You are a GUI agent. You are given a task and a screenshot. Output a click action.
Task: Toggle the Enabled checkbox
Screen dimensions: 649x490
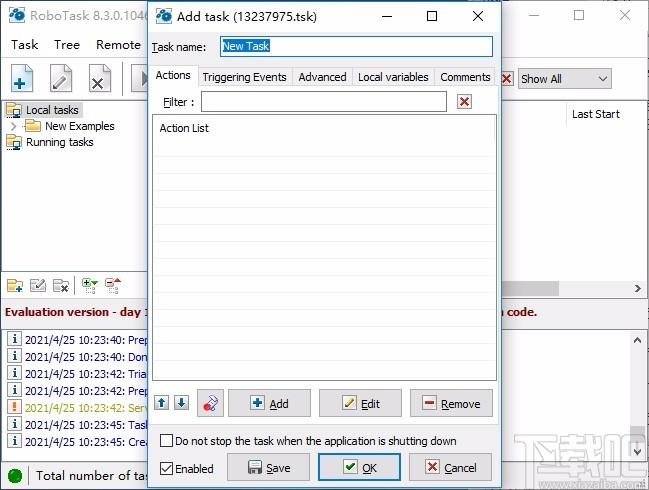[166, 468]
